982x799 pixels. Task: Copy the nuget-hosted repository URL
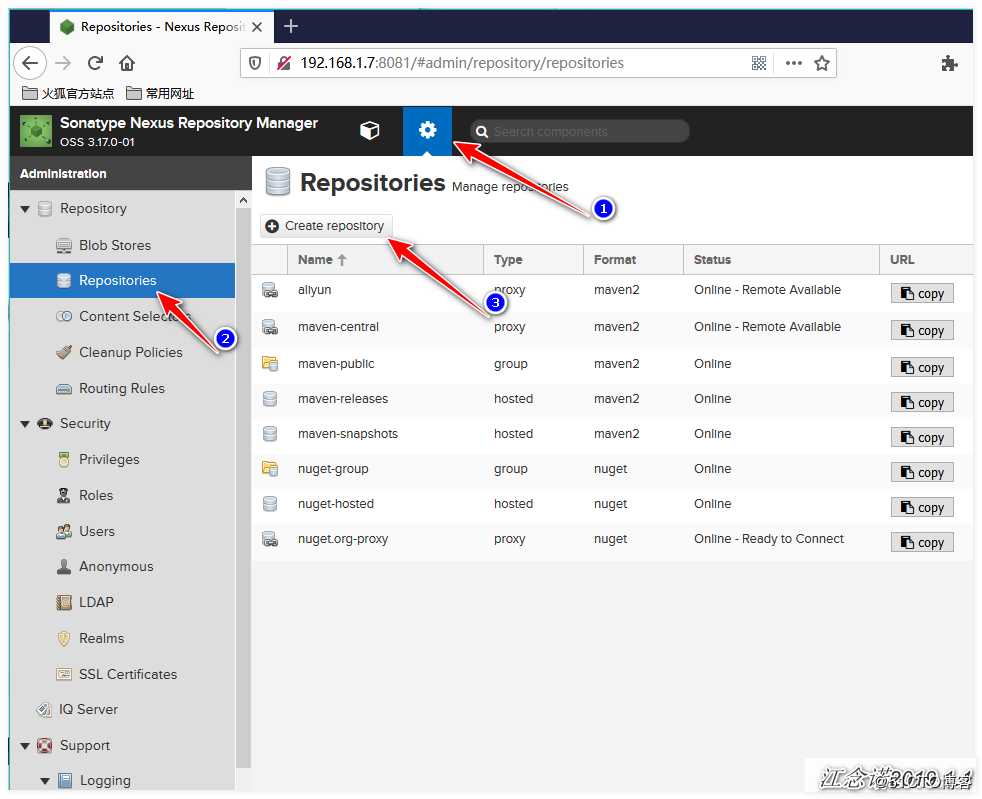pyautogui.click(x=922, y=507)
